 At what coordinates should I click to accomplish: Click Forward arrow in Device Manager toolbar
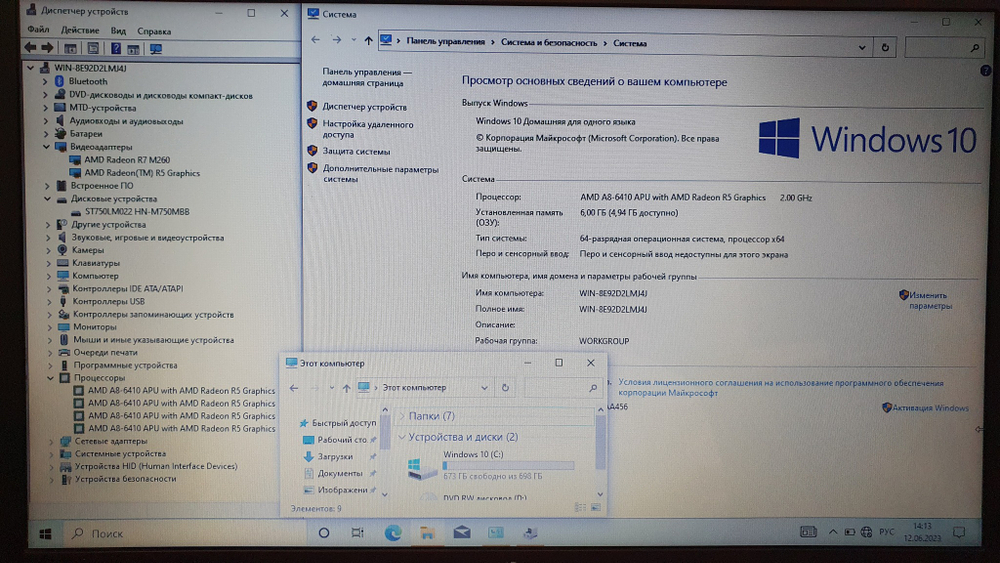click(x=47, y=48)
